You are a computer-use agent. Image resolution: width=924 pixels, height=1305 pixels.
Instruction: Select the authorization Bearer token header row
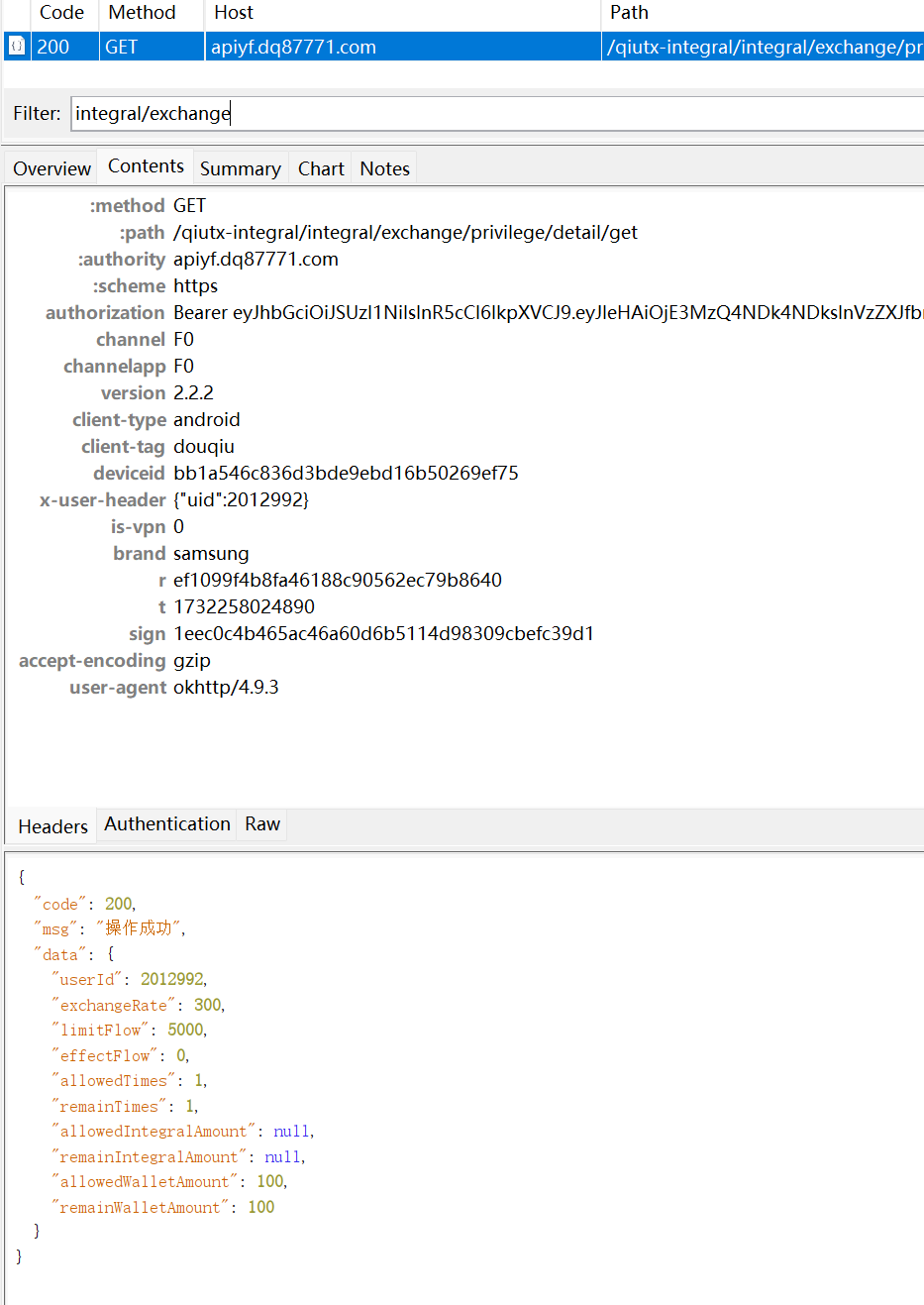[547, 313]
